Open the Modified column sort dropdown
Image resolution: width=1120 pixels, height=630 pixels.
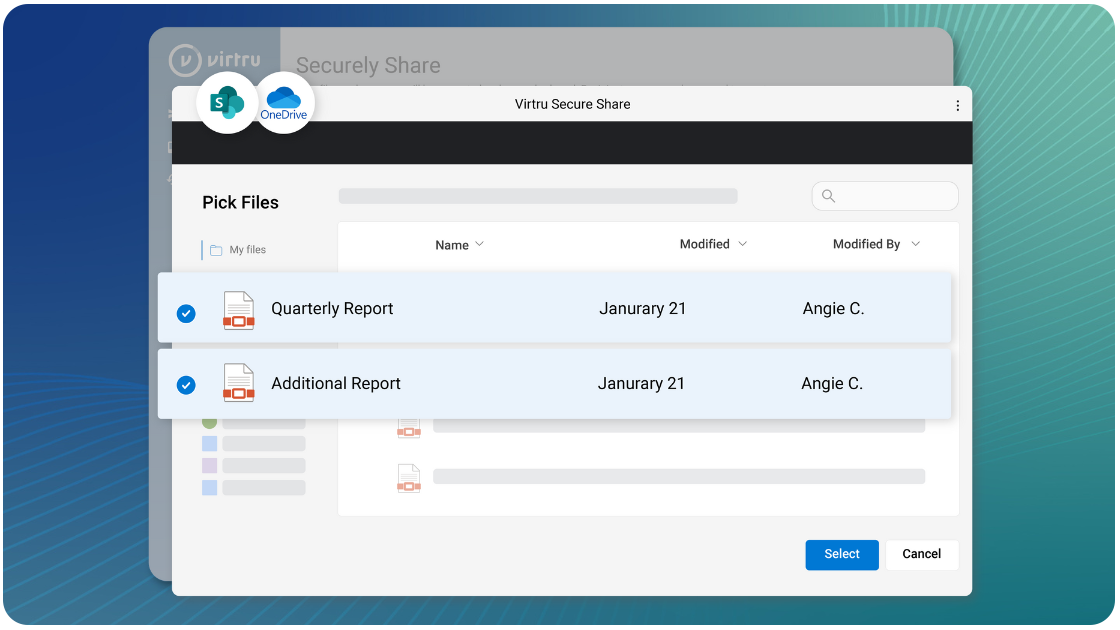pyautogui.click(x=742, y=243)
